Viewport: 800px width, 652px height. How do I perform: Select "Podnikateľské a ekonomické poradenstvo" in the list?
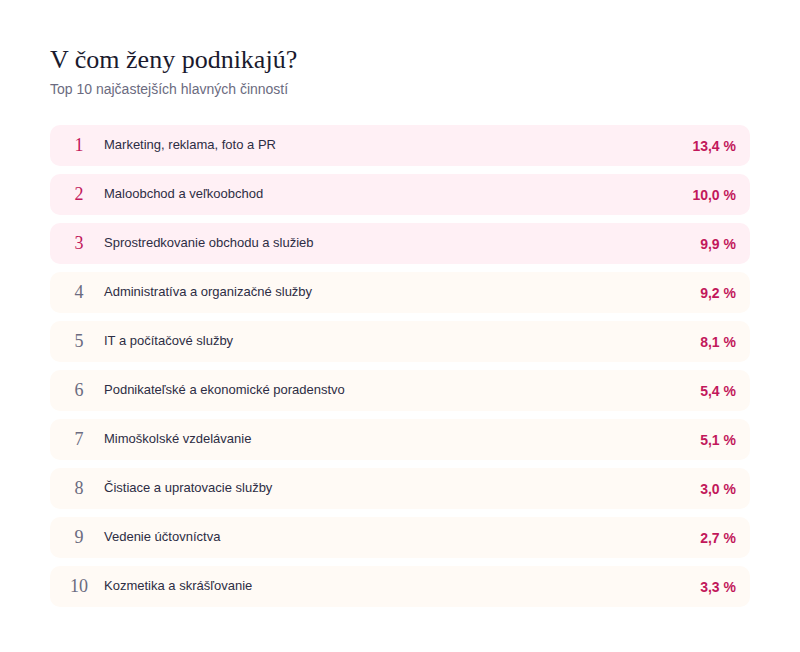(224, 390)
